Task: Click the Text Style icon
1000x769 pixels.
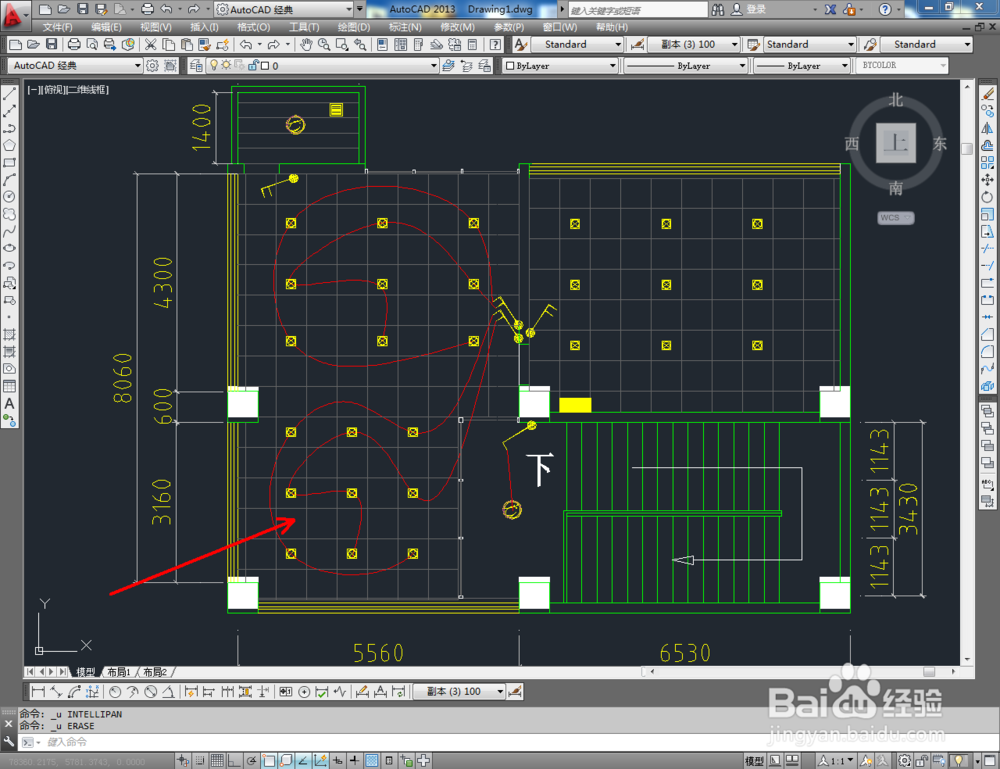Action: point(520,44)
